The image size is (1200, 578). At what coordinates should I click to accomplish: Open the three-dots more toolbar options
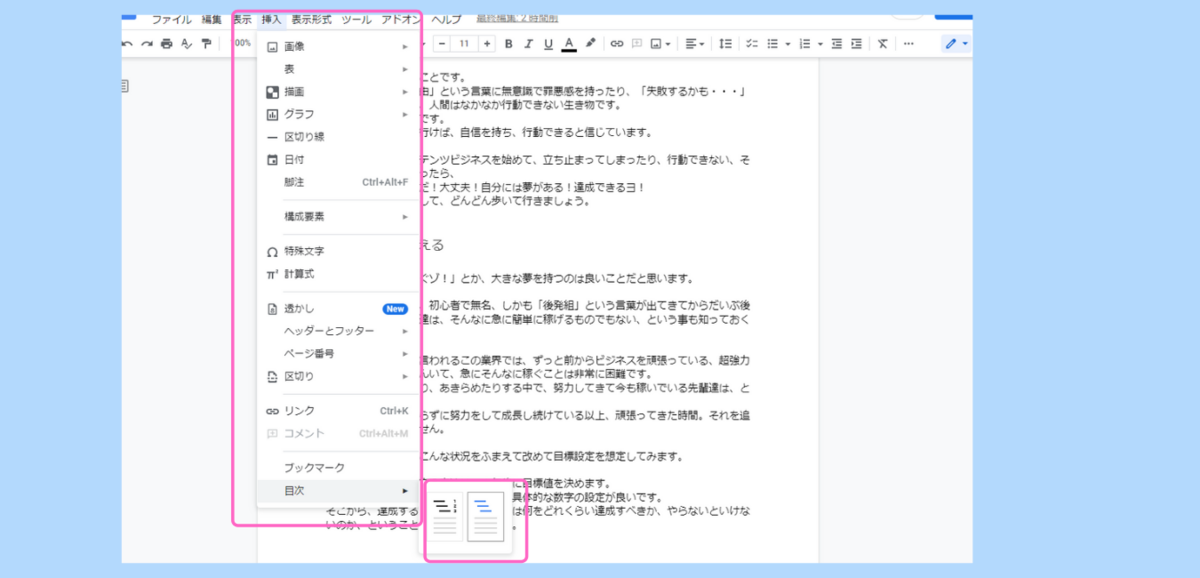point(908,44)
